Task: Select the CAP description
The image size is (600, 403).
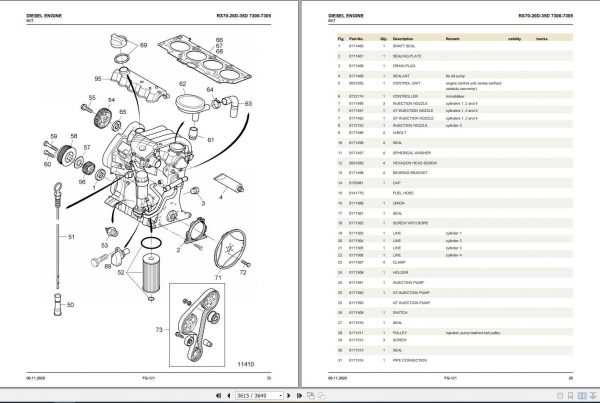Action: tap(396, 183)
